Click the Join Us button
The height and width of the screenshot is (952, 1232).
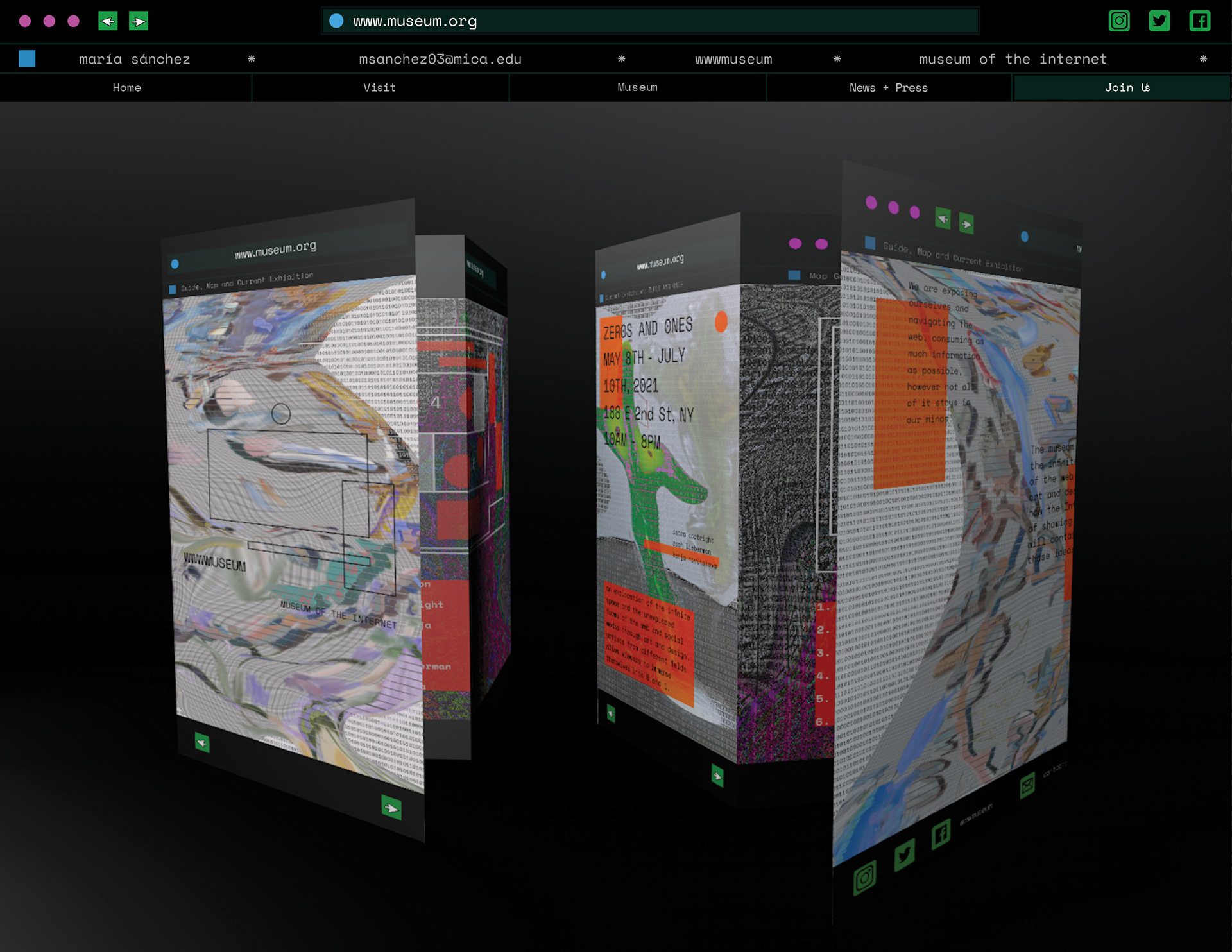1127,88
